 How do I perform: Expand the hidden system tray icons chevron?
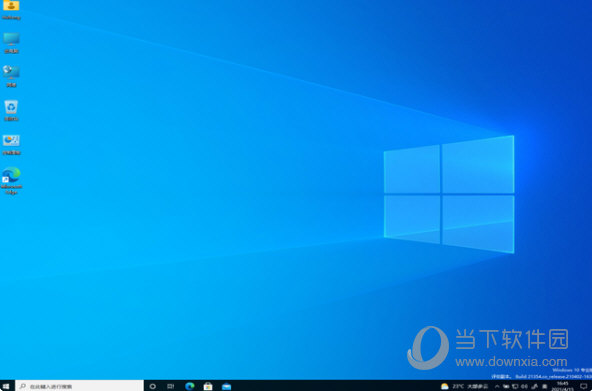pyautogui.click(x=497, y=386)
